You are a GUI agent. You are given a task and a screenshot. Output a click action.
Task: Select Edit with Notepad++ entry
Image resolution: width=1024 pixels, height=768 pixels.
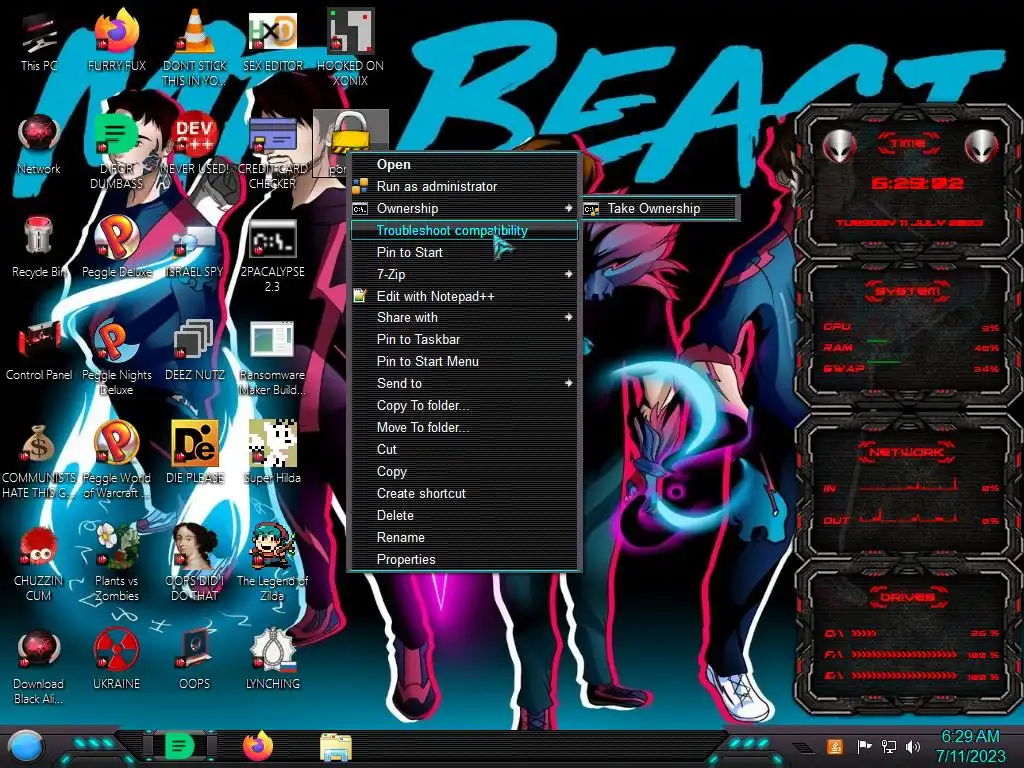(x=464, y=296)
